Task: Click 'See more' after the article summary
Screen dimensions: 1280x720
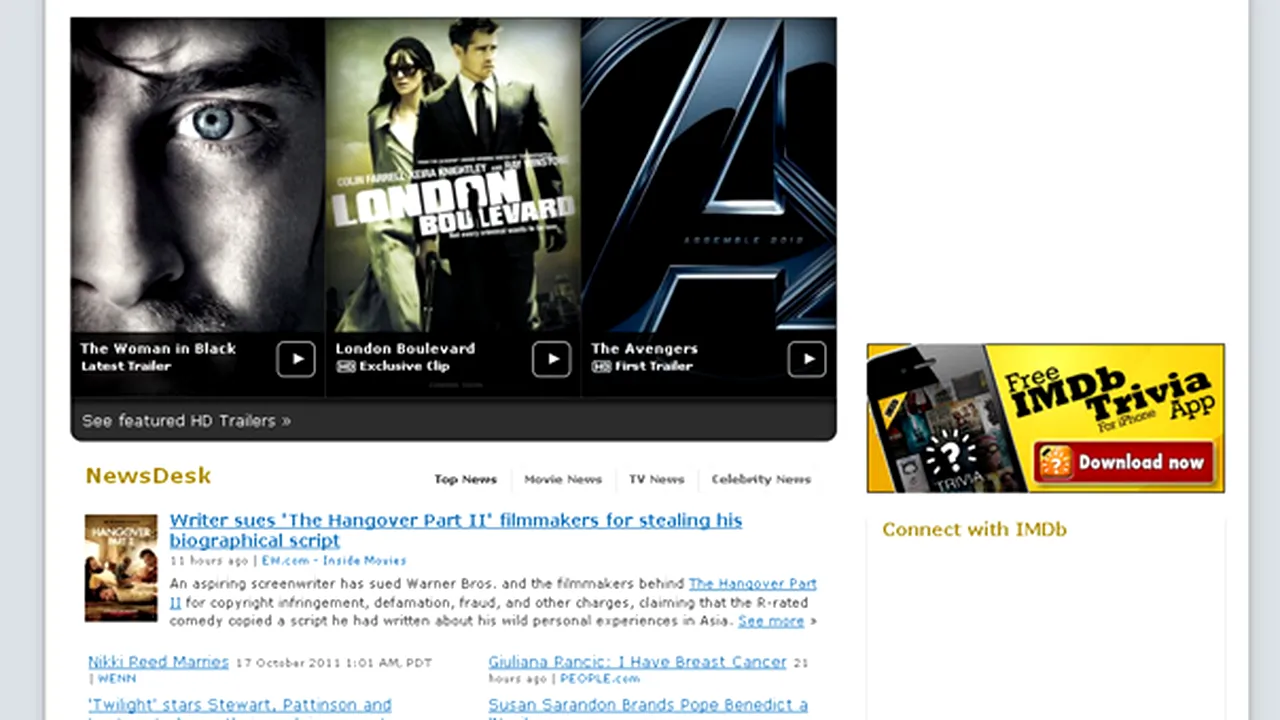Action: tap(771, 621)
